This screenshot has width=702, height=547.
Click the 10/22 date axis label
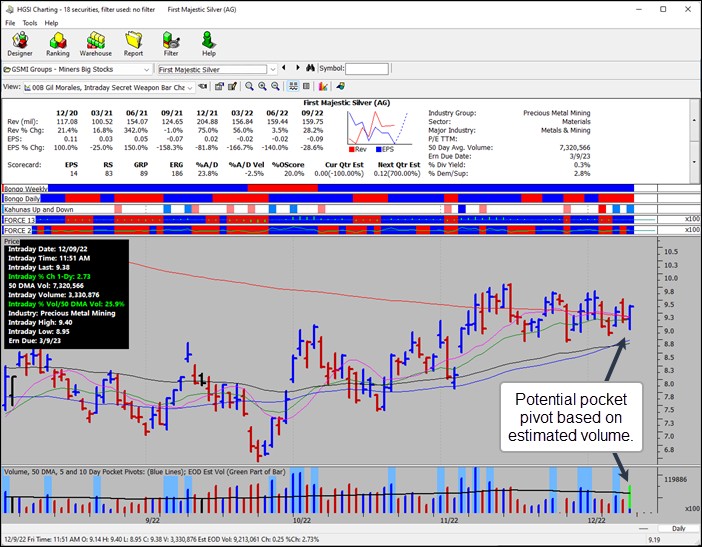301,520
